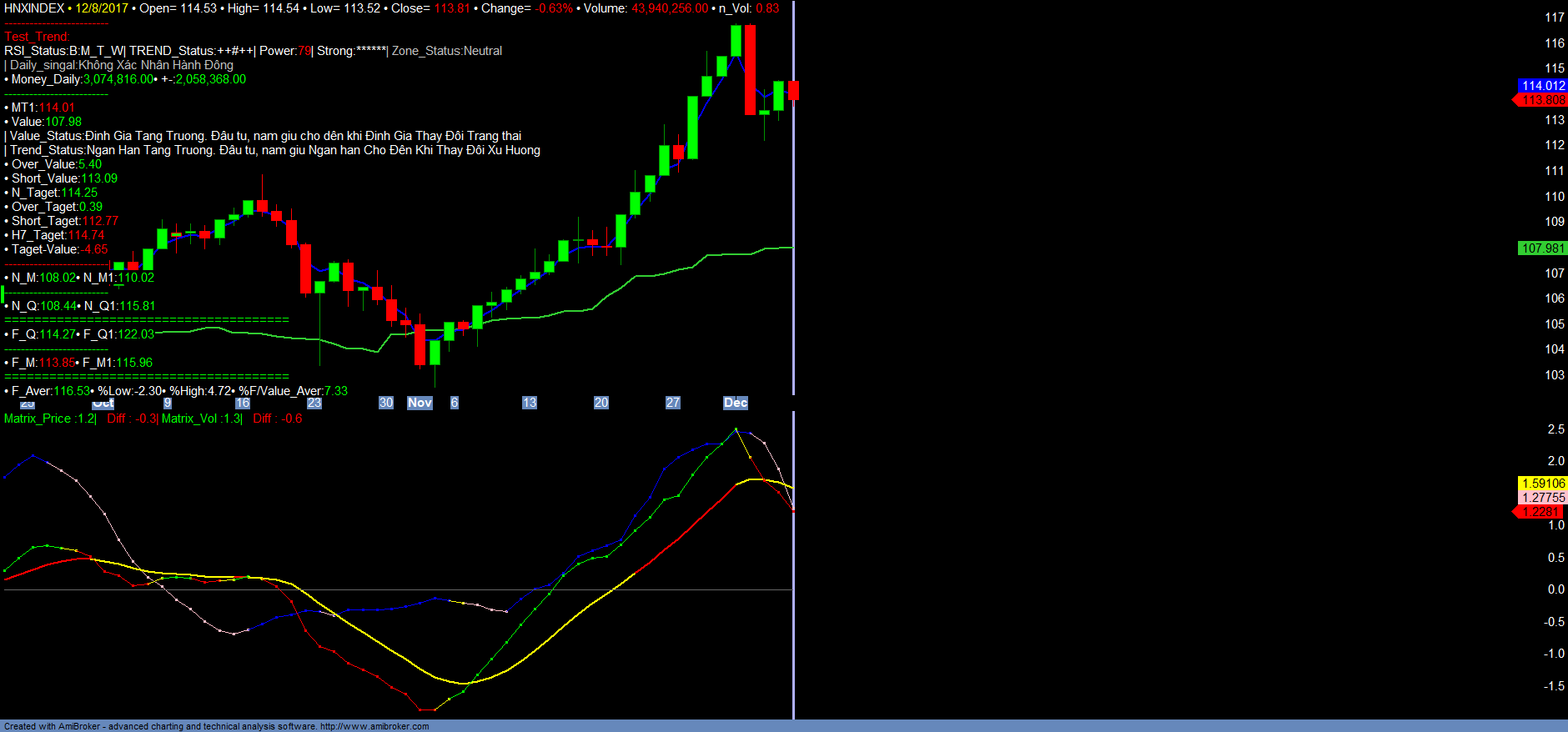Click the tall red candle at the peak
This screenshot has width=1568, height=732.
750,69
